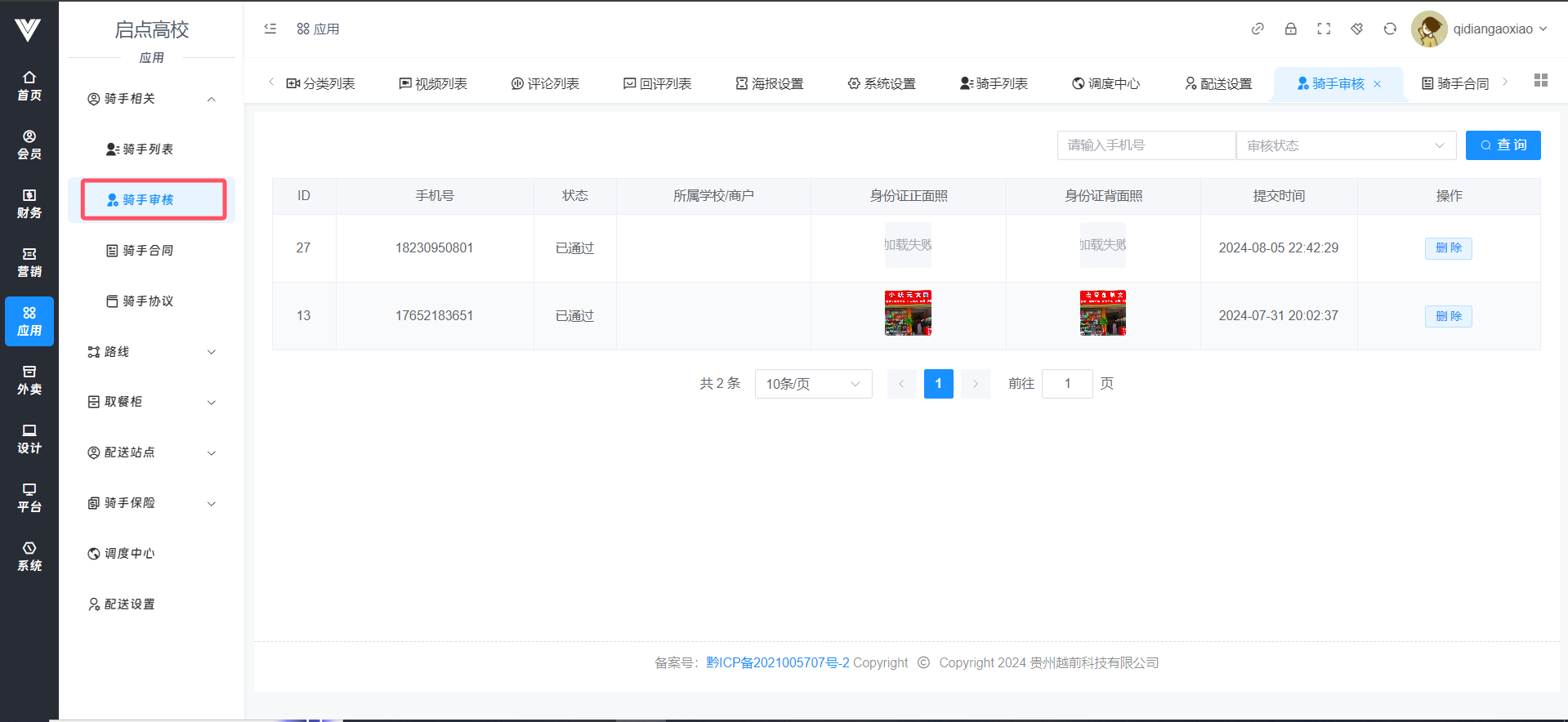Click the refresh page icon
1568x722 pixels.
tap(1390, 29)
